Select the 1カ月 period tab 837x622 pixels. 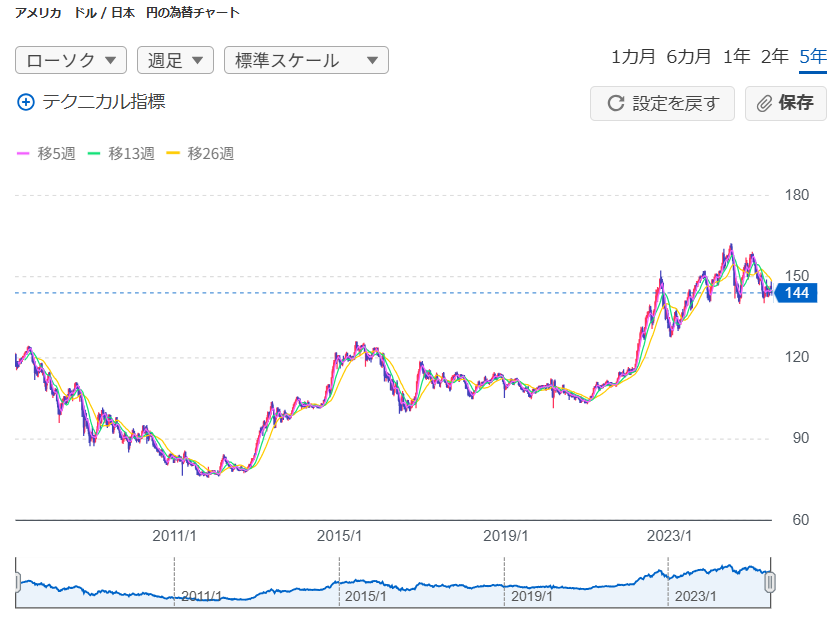pos(632,56)
